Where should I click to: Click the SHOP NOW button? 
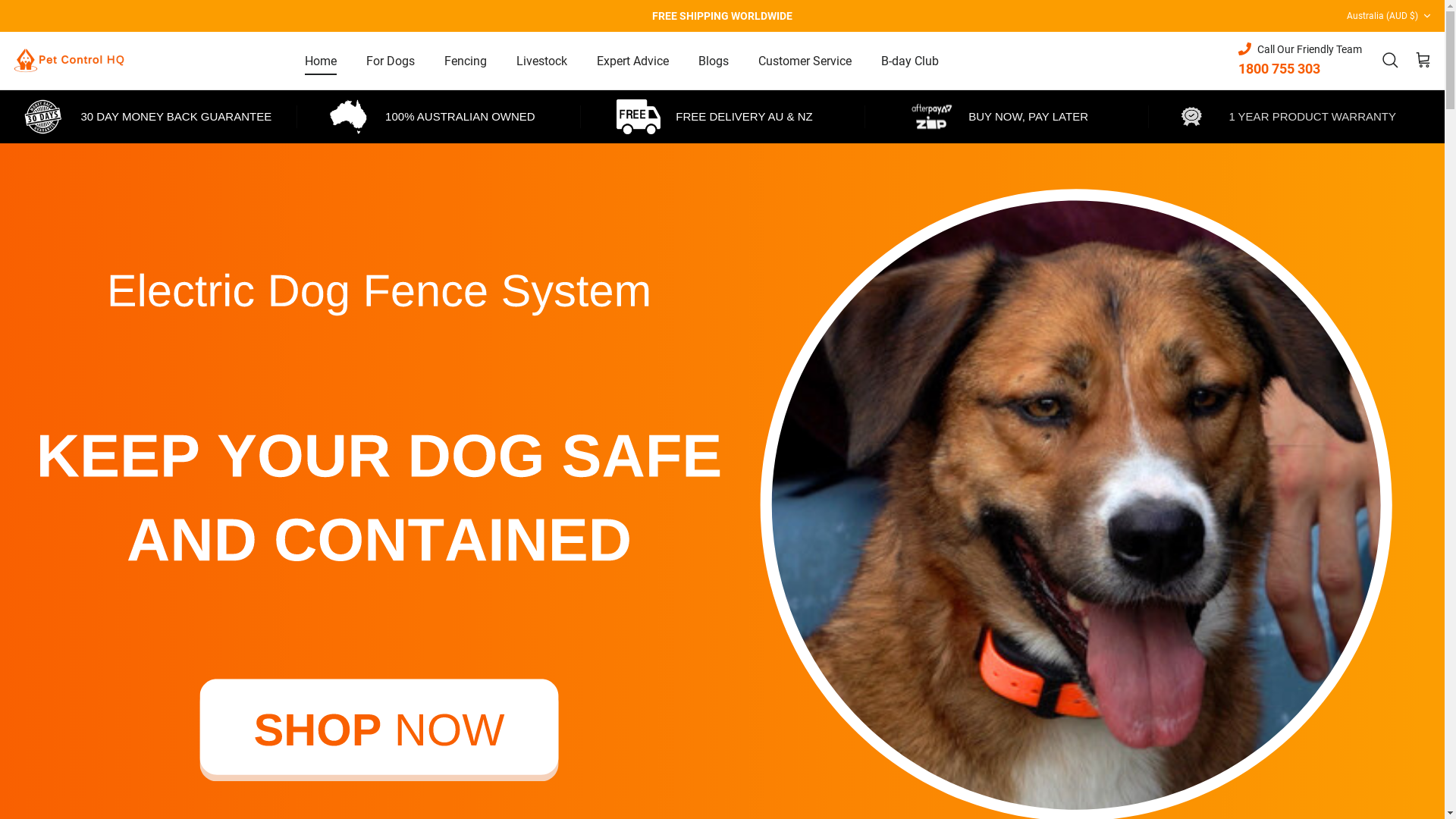pyautogui.click(x=379, y=730)
